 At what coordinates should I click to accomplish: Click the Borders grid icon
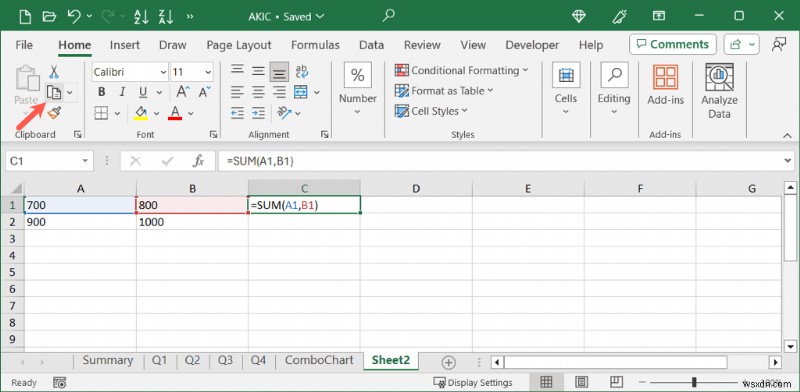tap(101, 113)
